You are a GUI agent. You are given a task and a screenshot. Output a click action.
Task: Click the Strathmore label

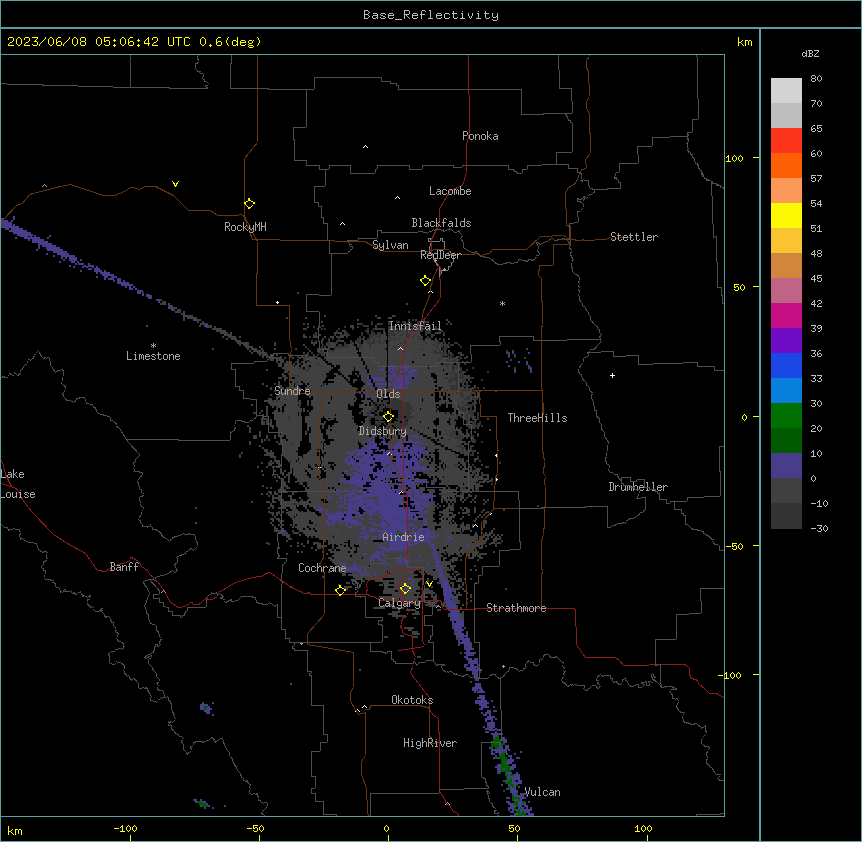[x=516, y=608]
